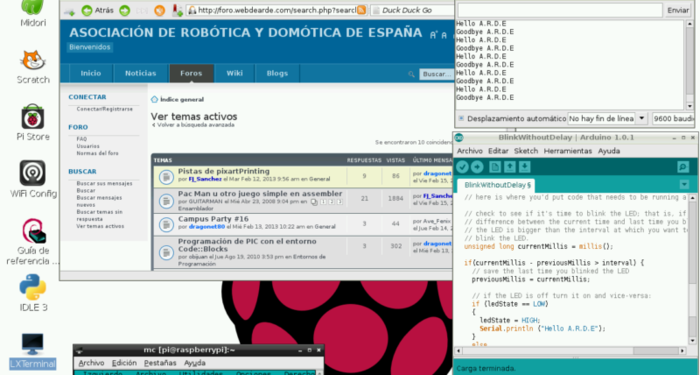Screen dimensions: 700x375
Task: Open the Wiki tab on forum
Action: (234, 74)
